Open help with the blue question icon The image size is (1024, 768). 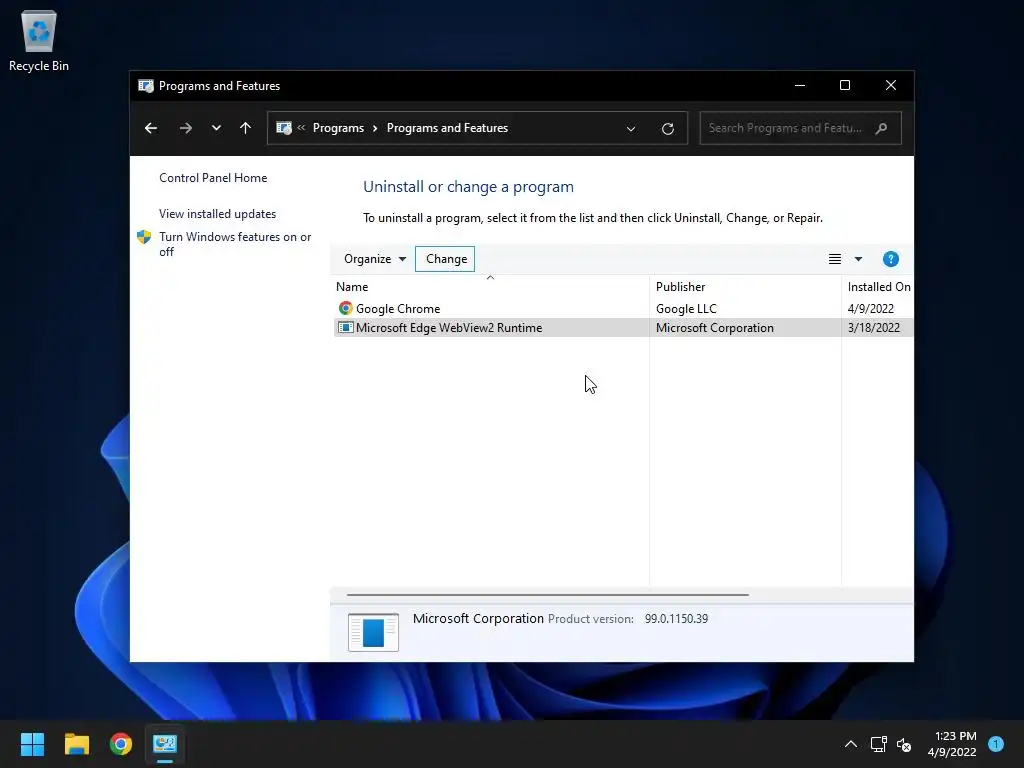point(890,259)
